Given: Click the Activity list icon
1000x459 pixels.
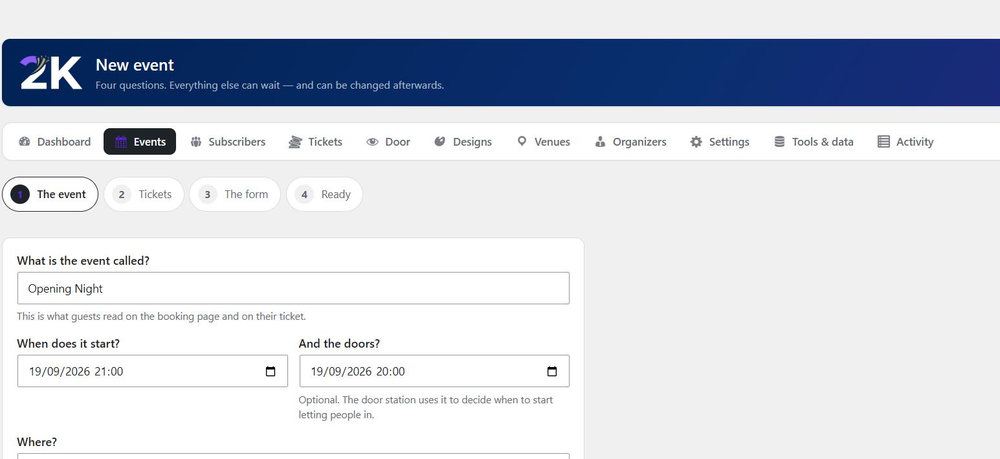Looking at the screenshot, I should pos(883,142).
